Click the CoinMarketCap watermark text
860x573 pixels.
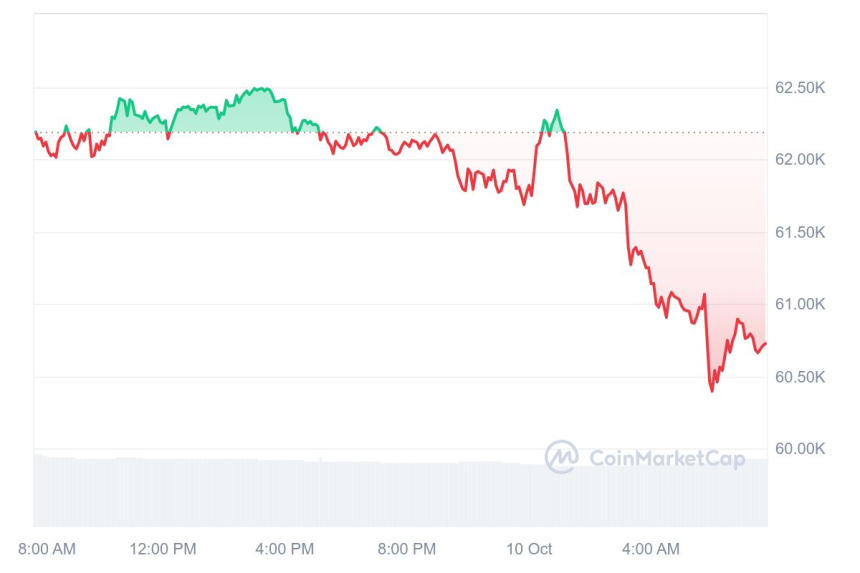click(x=666, y=459)
